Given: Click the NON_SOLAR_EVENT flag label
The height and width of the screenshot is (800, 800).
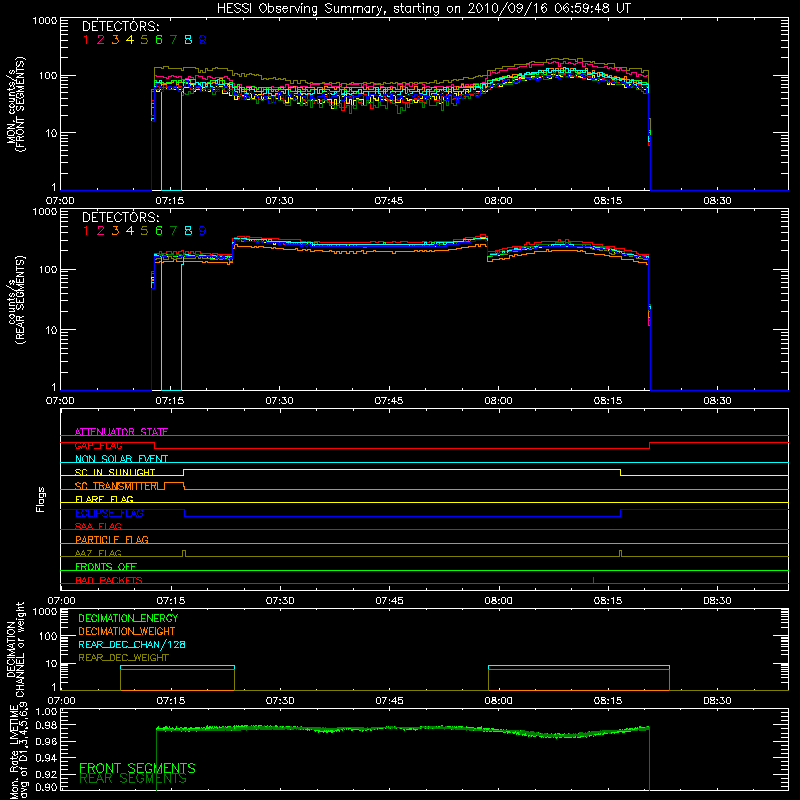Looking at the screenshot, I should coord(121,459).
